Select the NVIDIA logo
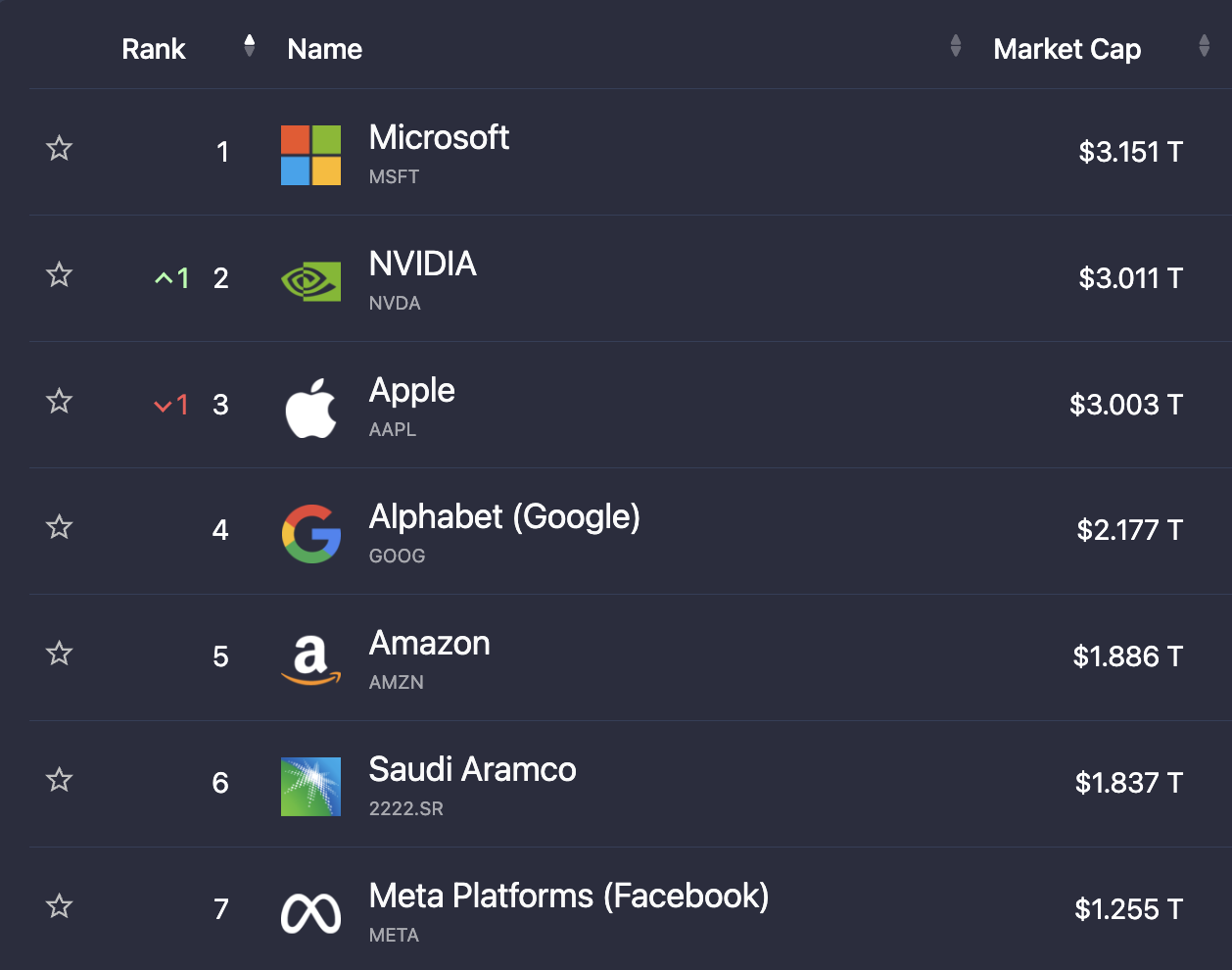Viewport: 1232px width, 970px height. [310, 278]
